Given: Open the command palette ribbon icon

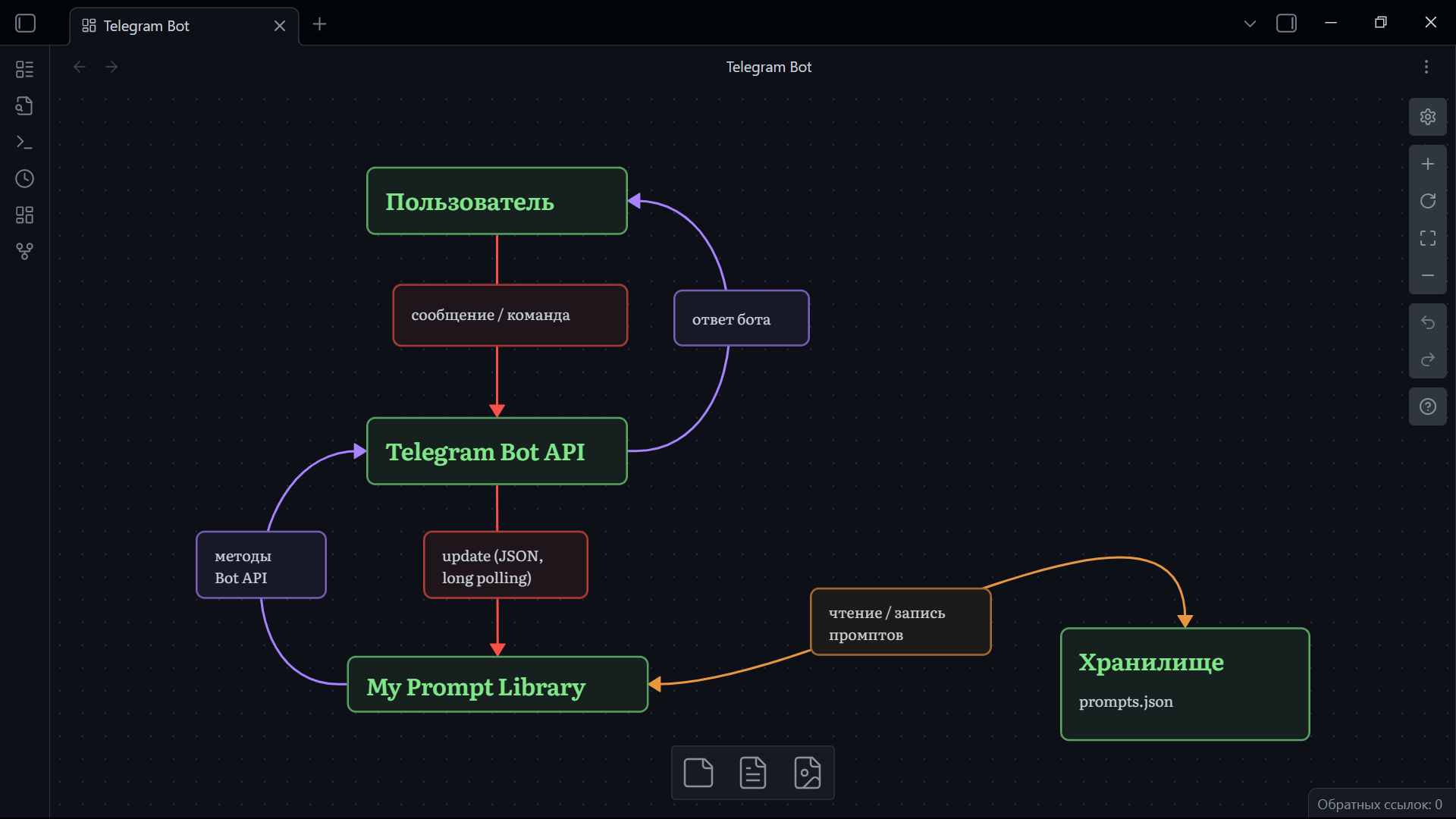Looking at the screenshot, I should (x=24, y=142).
